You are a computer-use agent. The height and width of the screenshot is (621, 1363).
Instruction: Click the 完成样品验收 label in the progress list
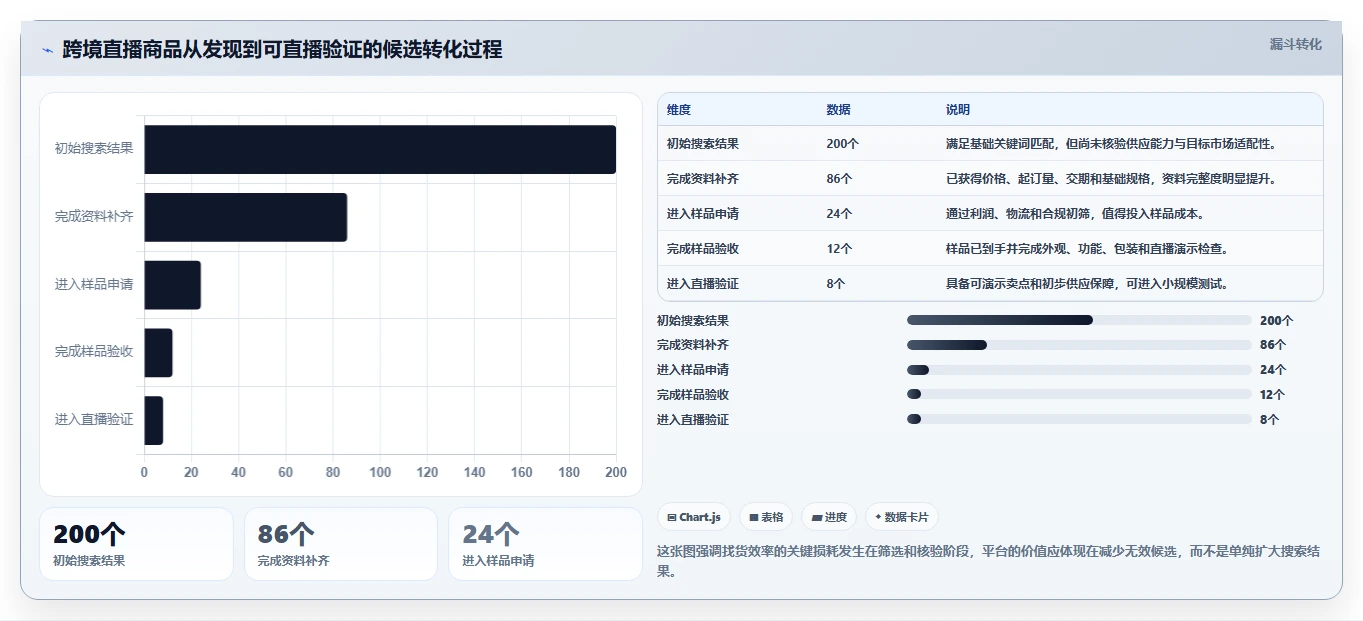point(693,395)
